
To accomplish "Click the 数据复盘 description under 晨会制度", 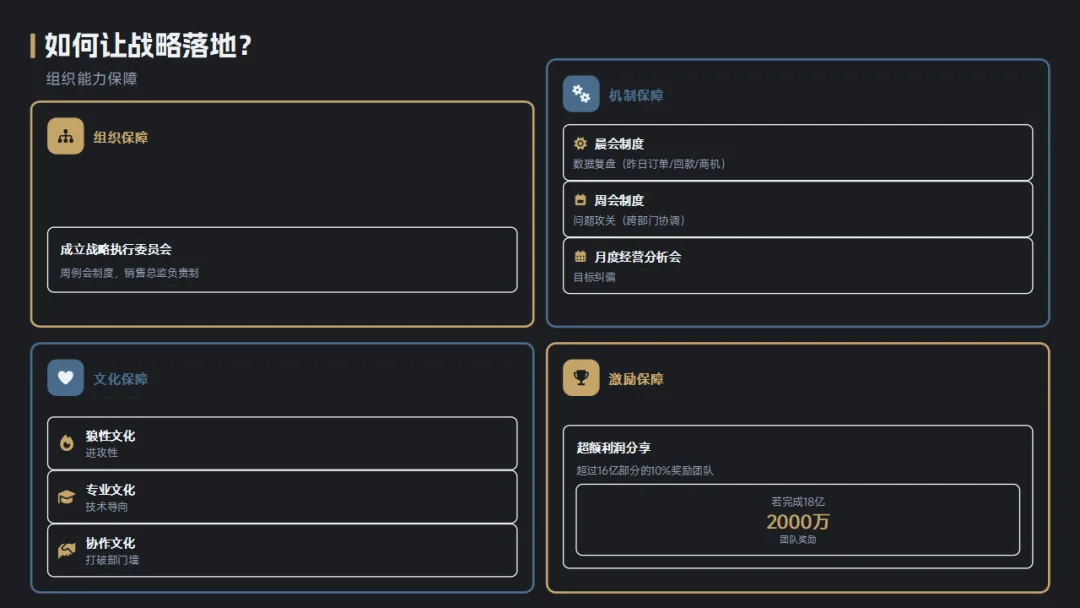I will click(x=649, y=164).
